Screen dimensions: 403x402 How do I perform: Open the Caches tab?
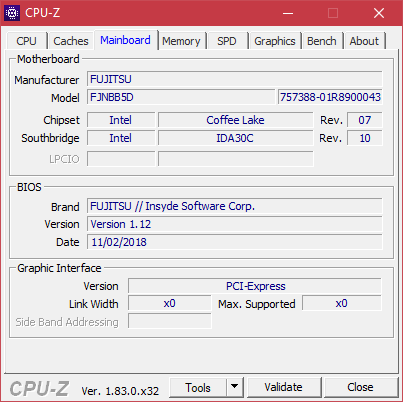71,41
